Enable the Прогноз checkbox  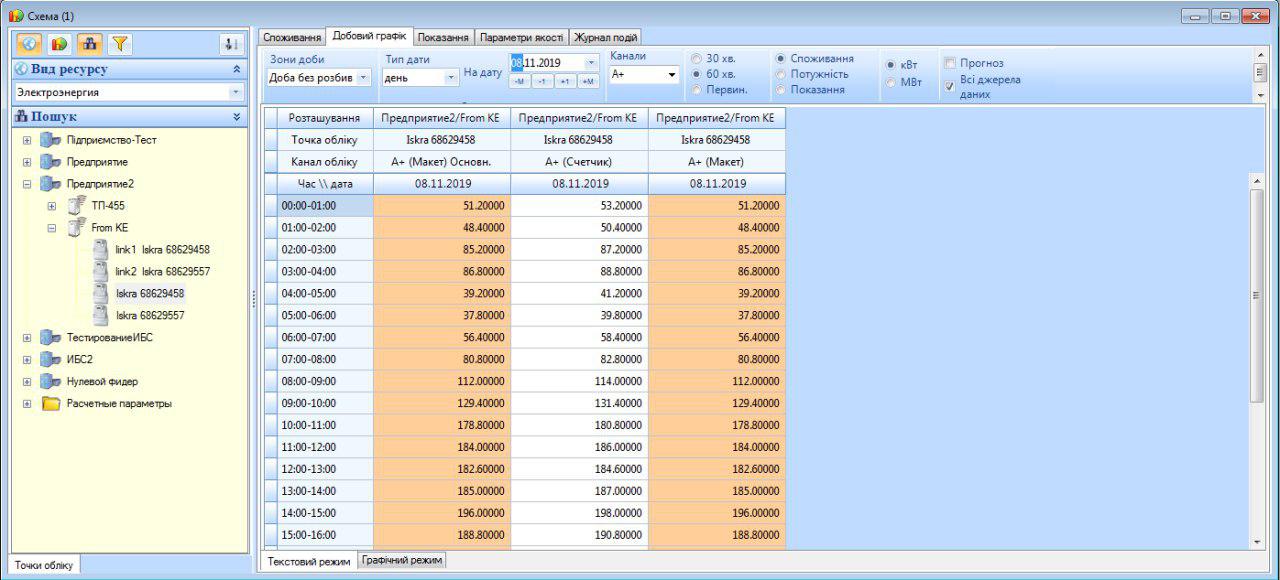pyautogui.click(x=950, y=63)
